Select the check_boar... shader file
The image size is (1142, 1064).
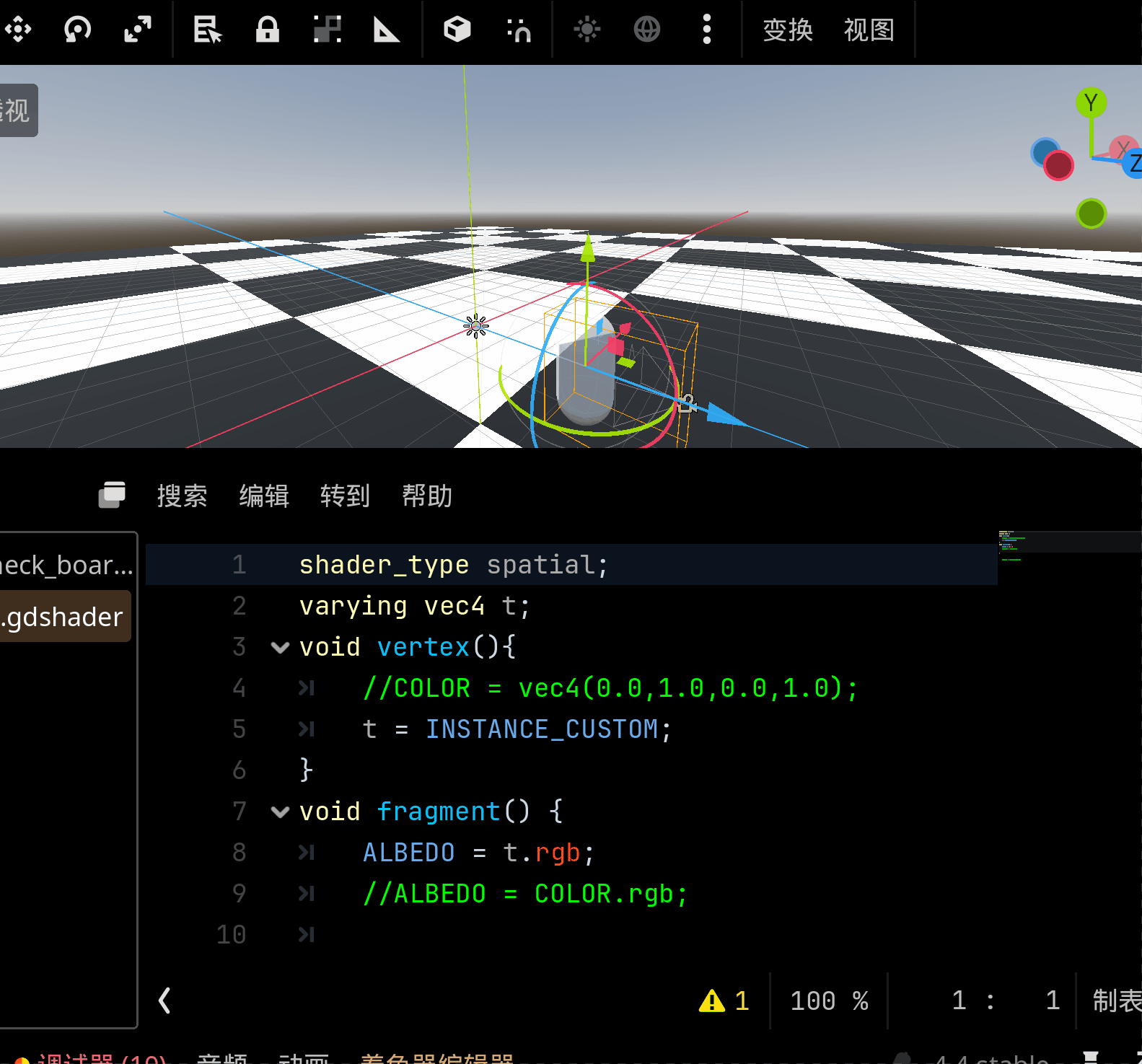click(66, 565)
